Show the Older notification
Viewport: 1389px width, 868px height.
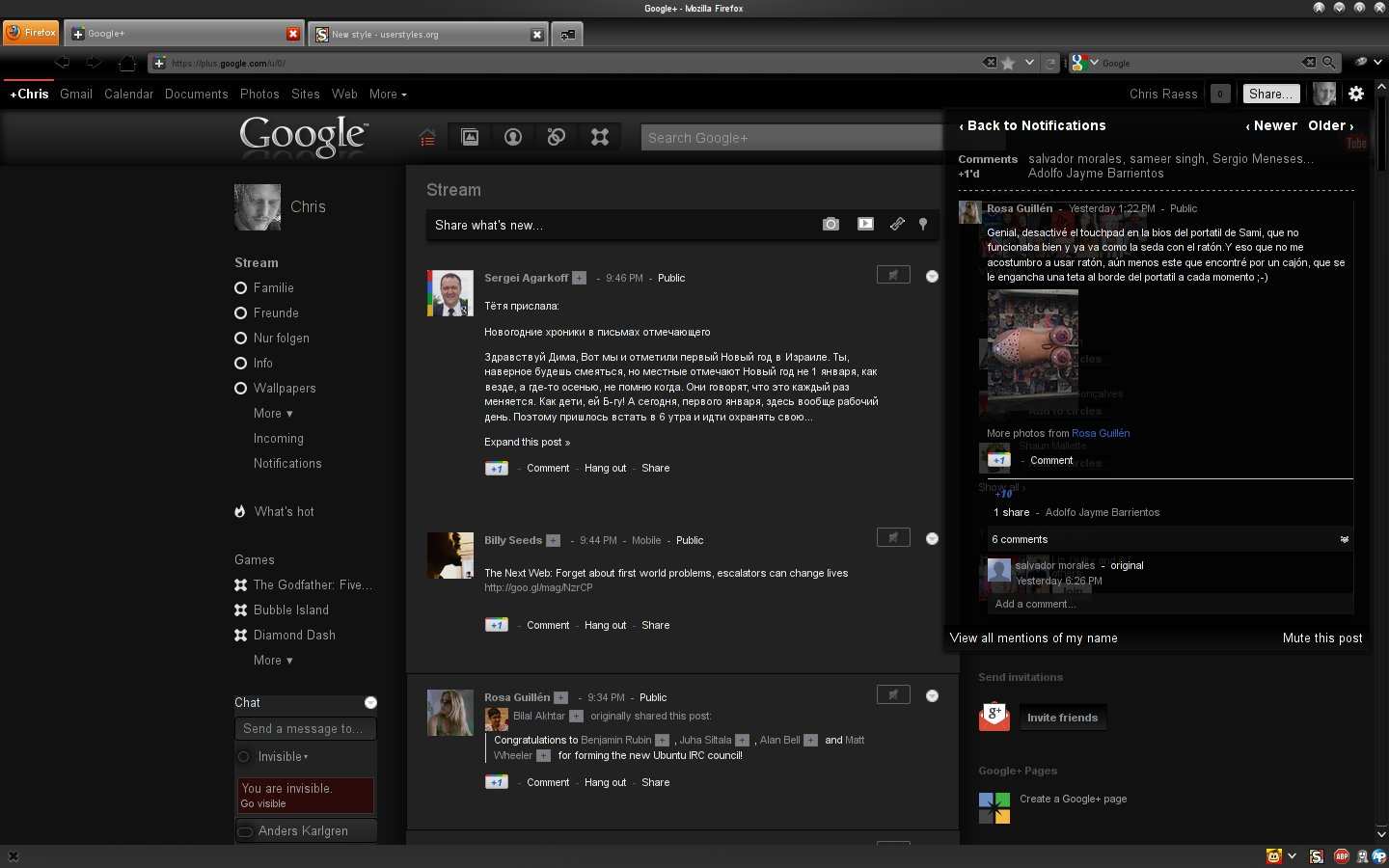(1331, 125)
